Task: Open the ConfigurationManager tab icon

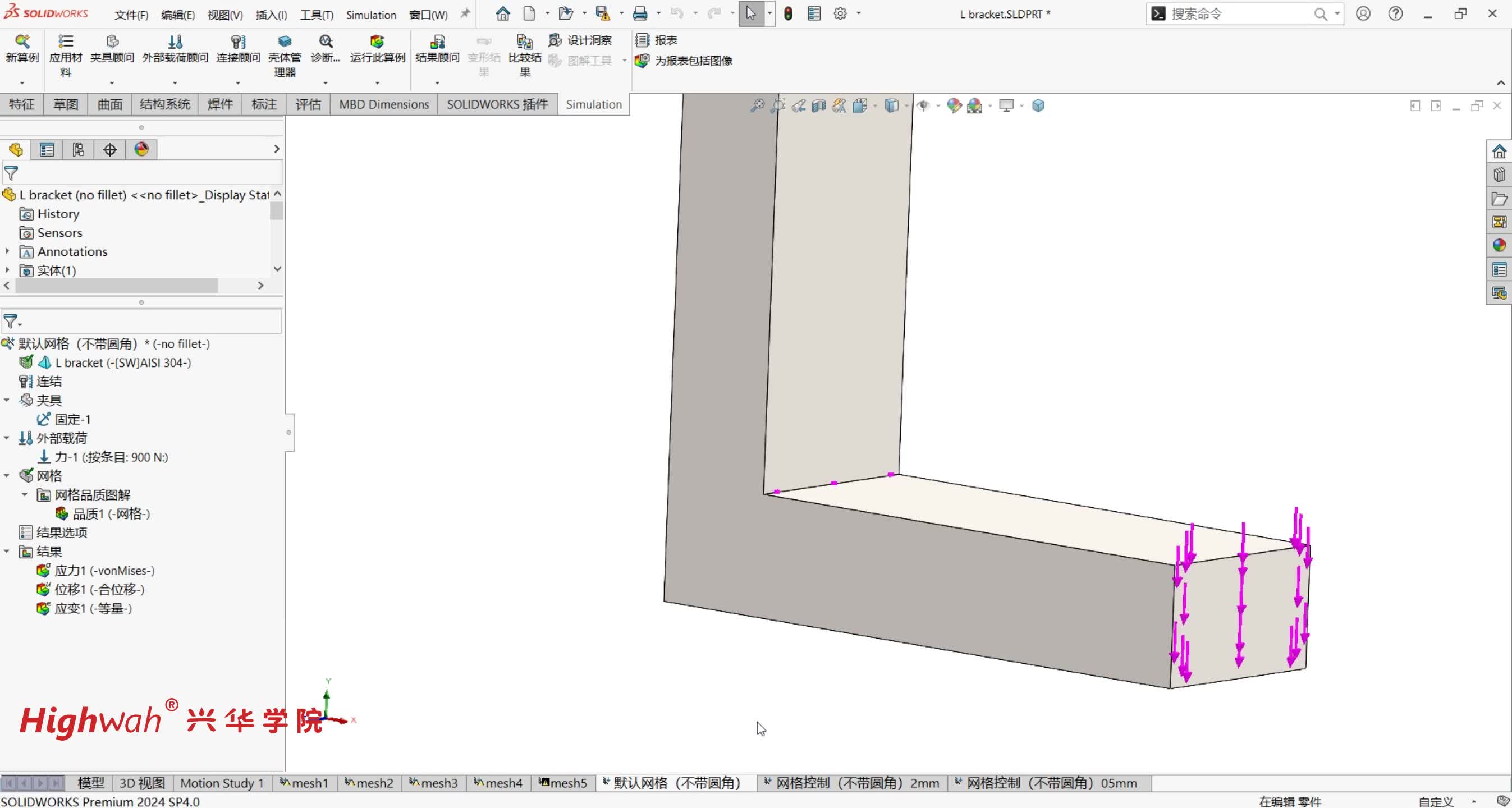Action: pyautogui.click(x=78, y=149)
